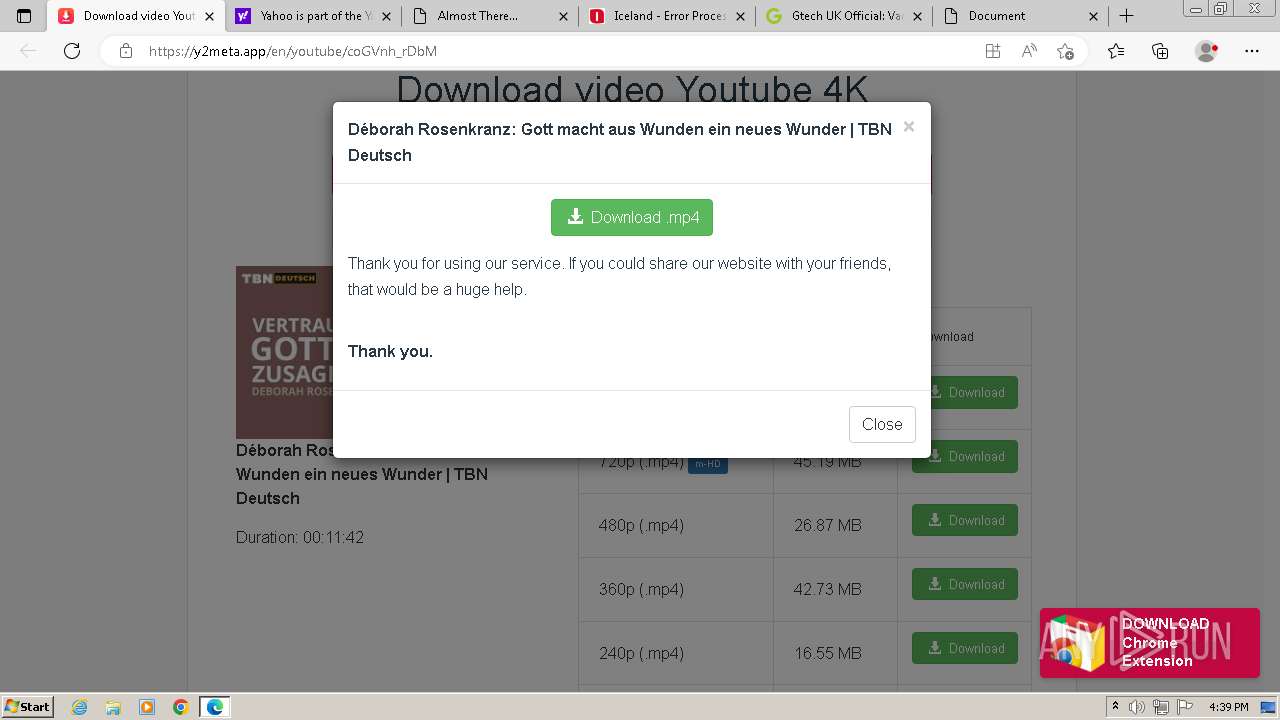Open a new tab with plus icon
The image size is (1280, 720).
1126,16
